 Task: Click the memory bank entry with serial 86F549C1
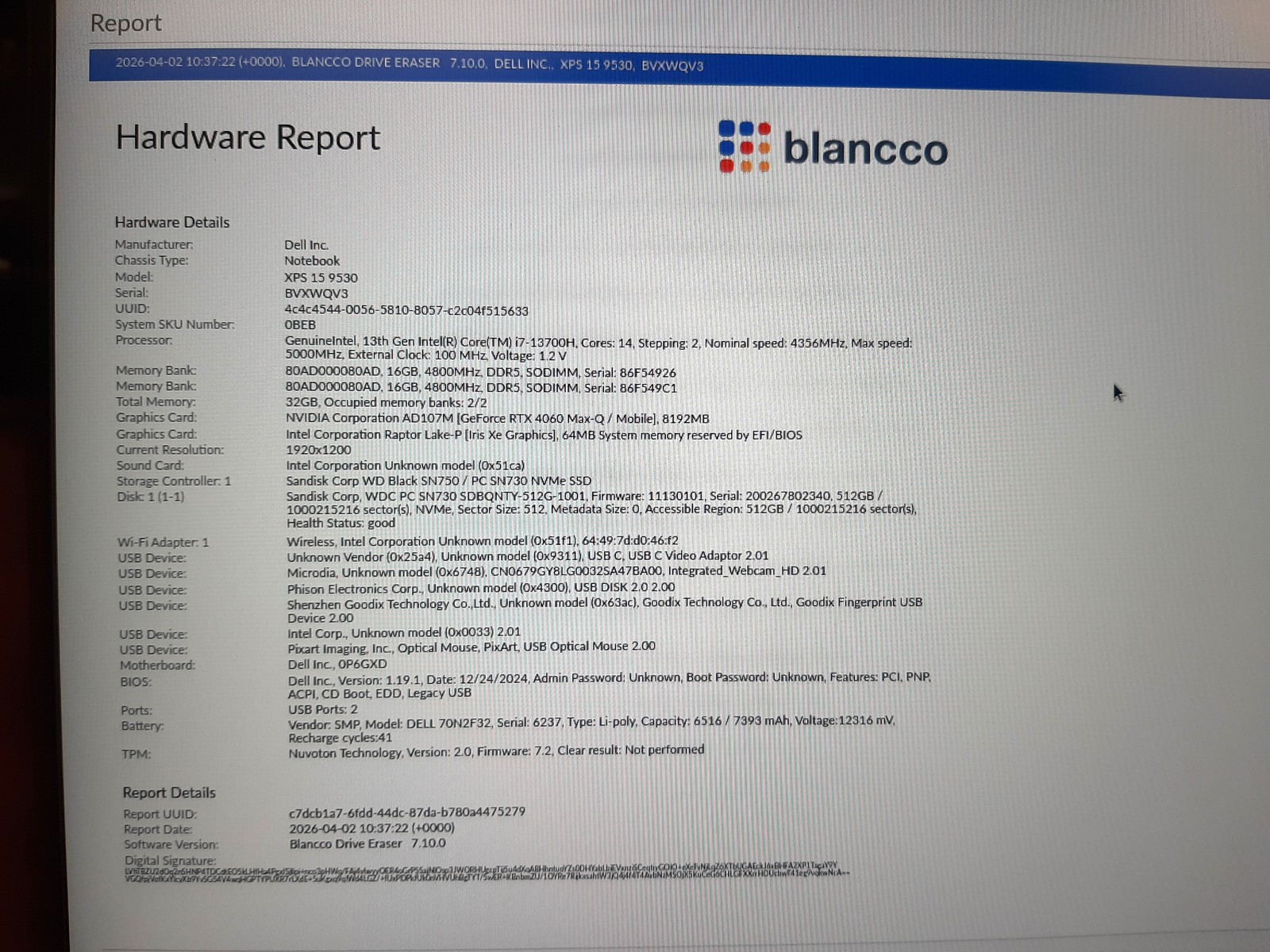click(x=481, y=388)
